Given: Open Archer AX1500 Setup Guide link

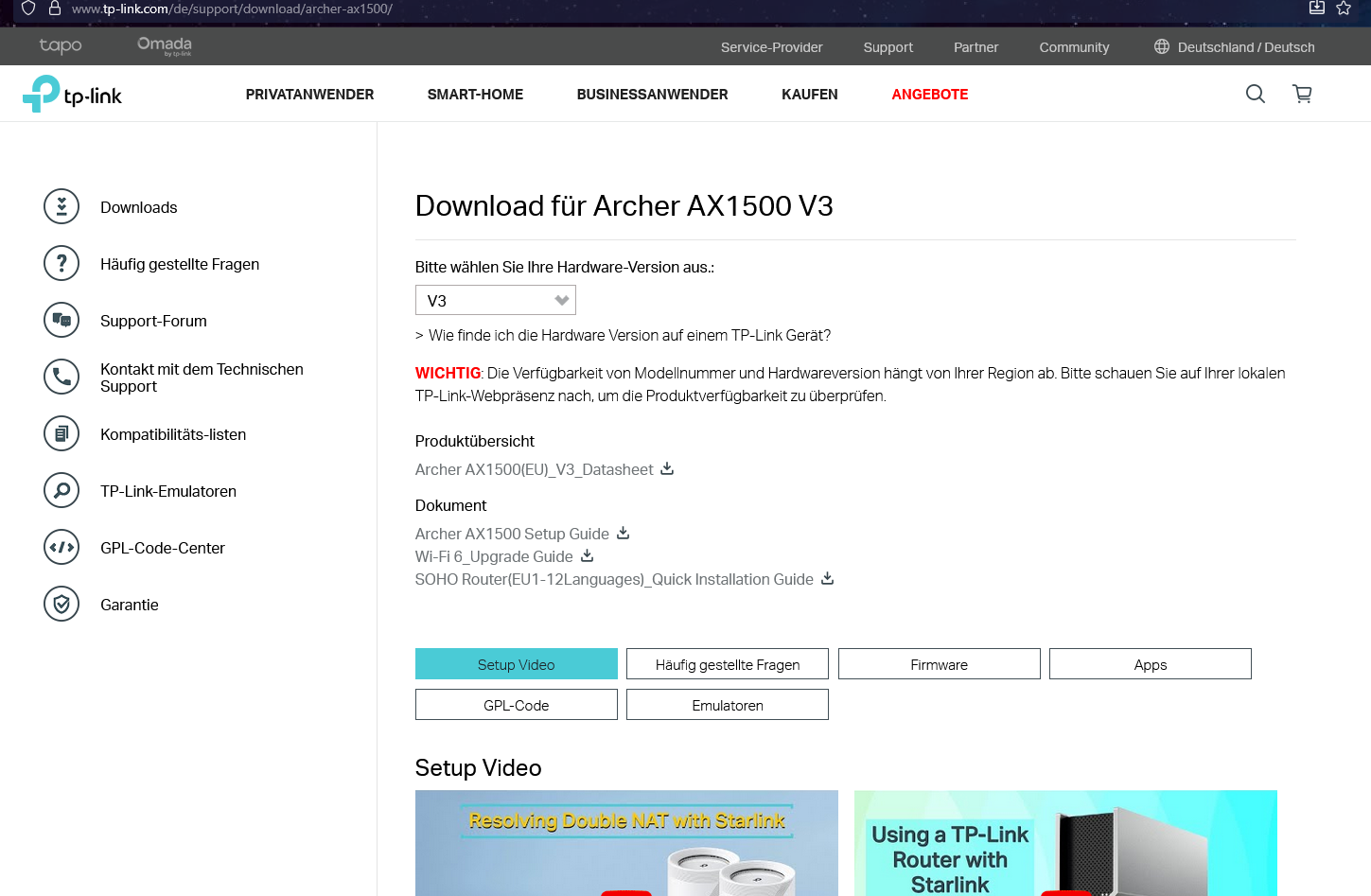Looking at the screenshot, I should 512,534.
